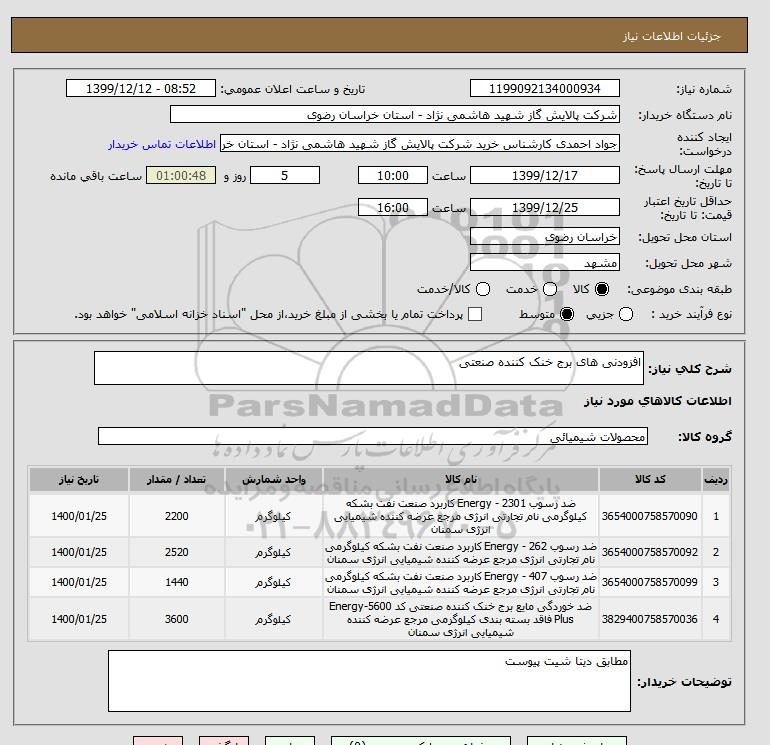The width and height of the screenshot is (770, 745).
Task: Click the quantity cell 3600
Action: (x=177, y=619)
